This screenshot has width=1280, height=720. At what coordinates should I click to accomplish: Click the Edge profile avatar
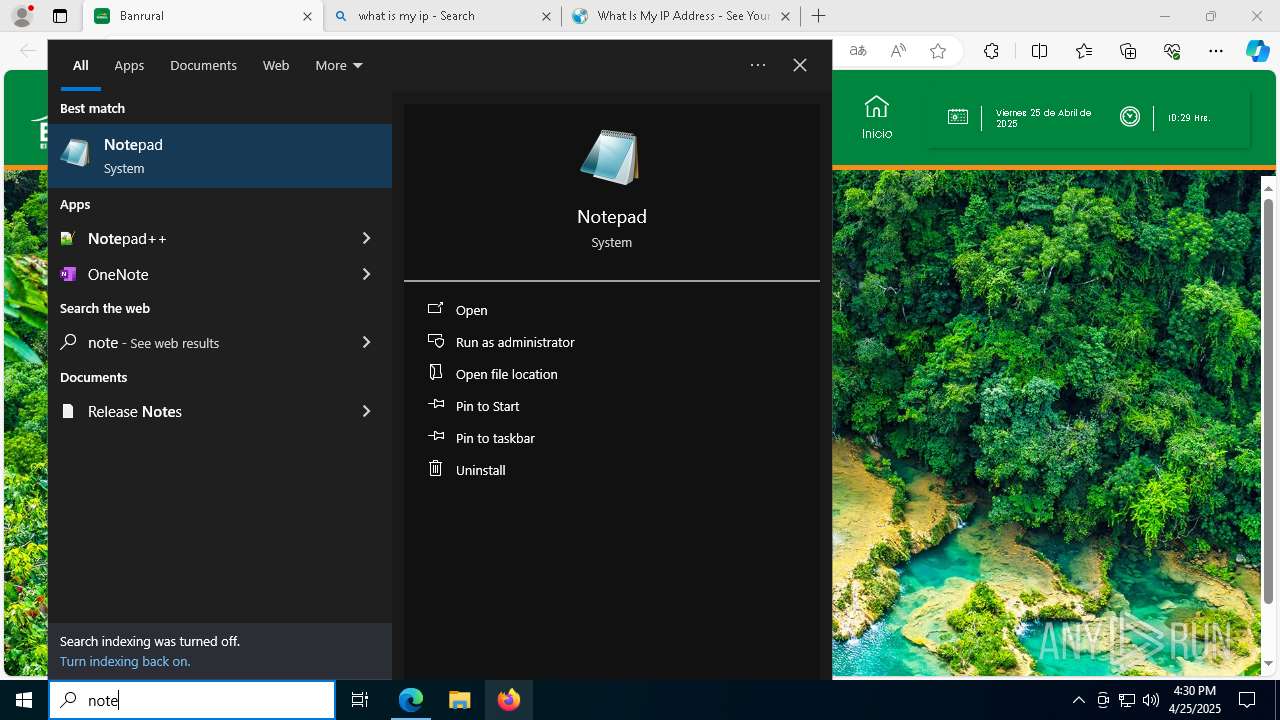click(21, 16)
